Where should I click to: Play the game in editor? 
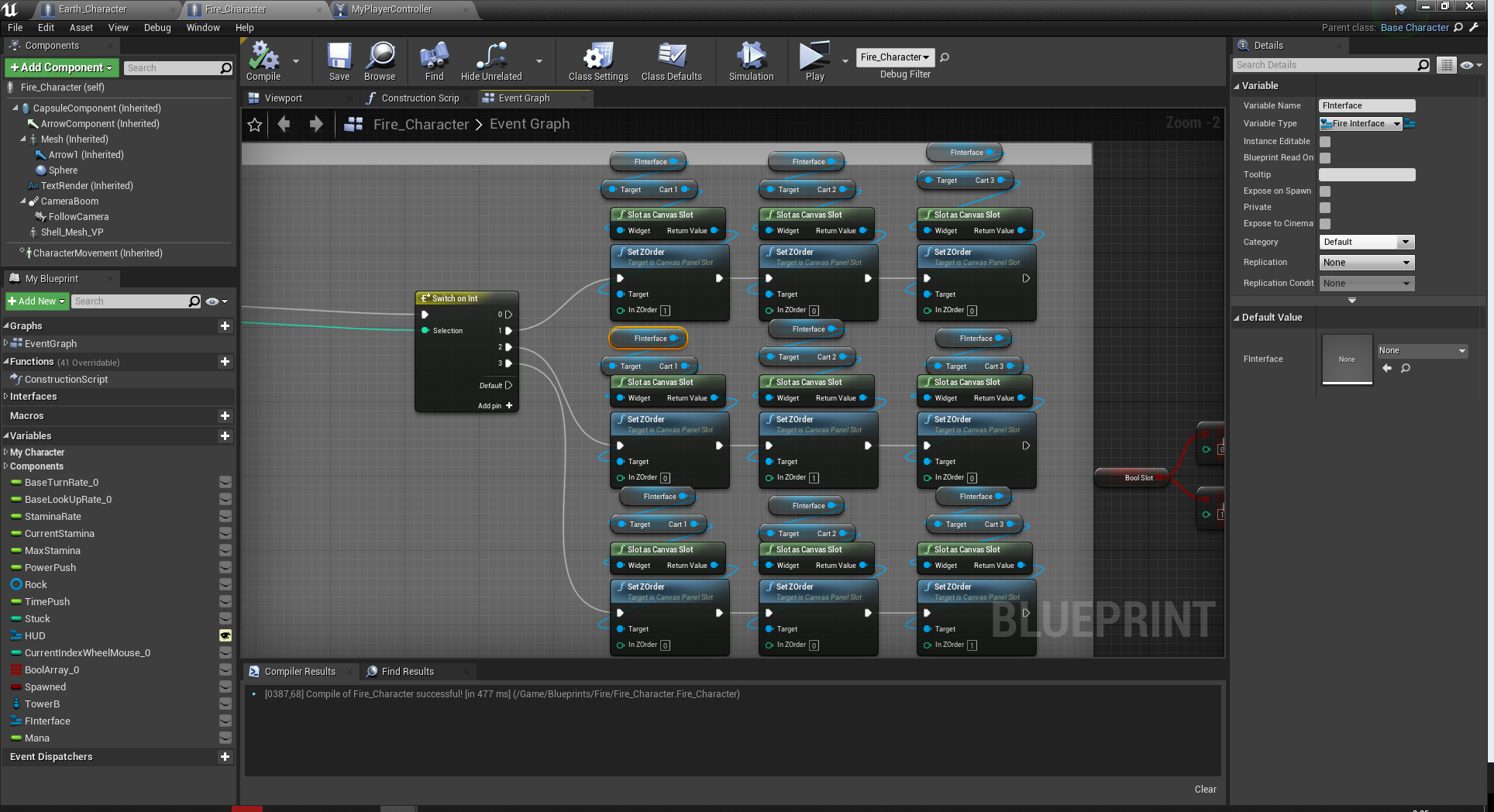pos(814,61)
